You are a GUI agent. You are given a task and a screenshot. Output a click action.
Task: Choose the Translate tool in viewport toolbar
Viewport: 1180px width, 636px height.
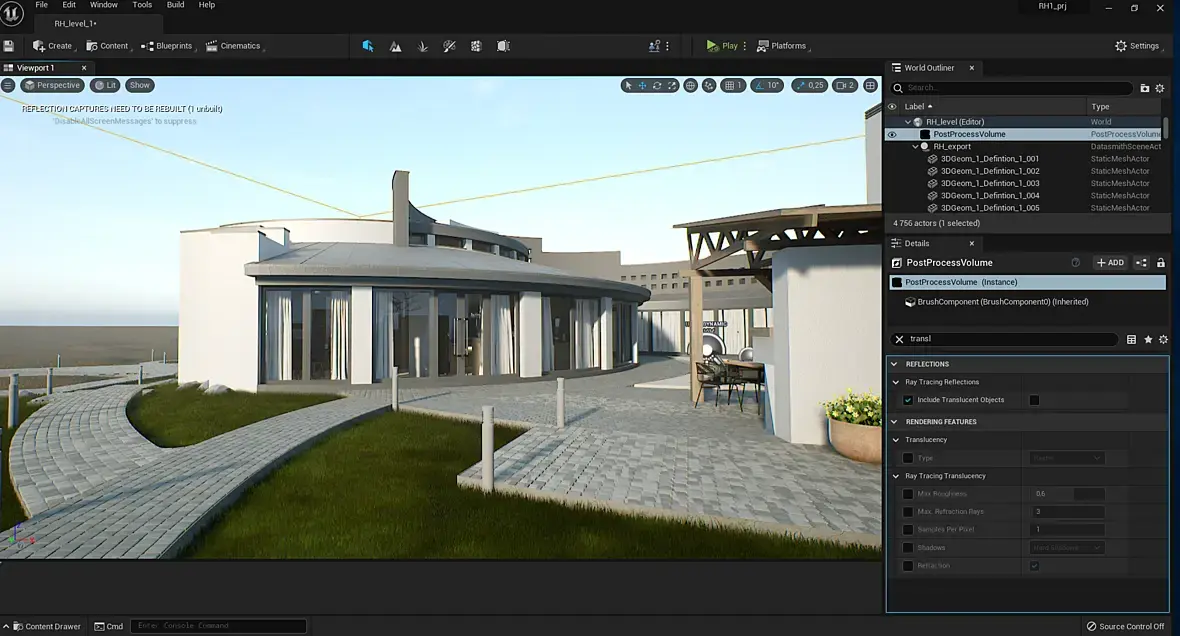(643, 85)
